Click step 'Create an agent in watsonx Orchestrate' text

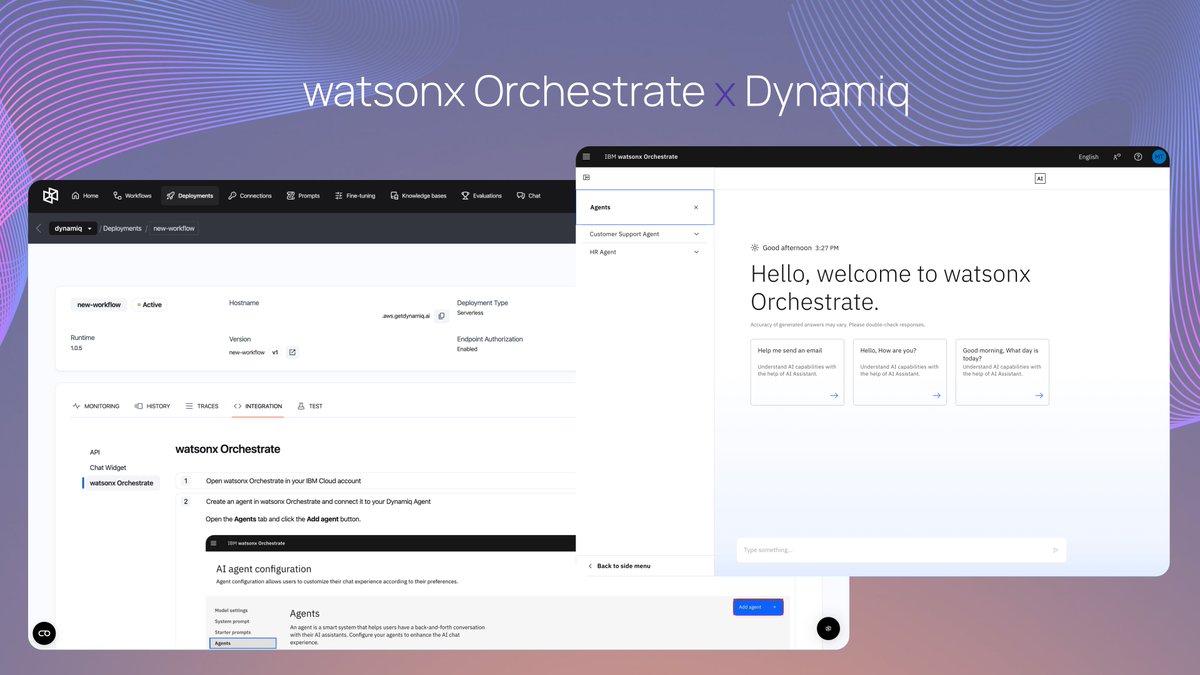coord(318,501)
